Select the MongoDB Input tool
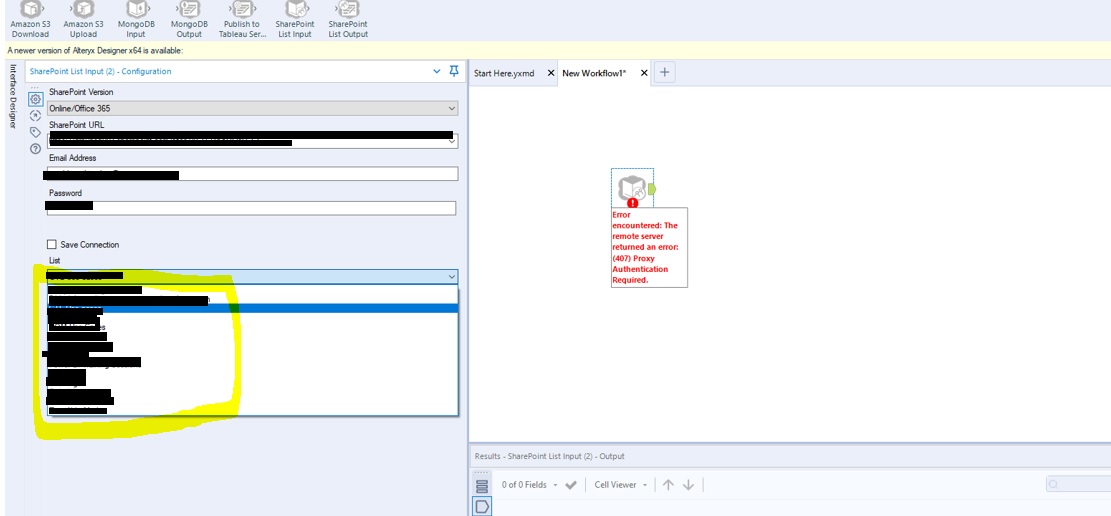Image resolution: width=1111 pixels, height=516 pixels. click(135, 19)
